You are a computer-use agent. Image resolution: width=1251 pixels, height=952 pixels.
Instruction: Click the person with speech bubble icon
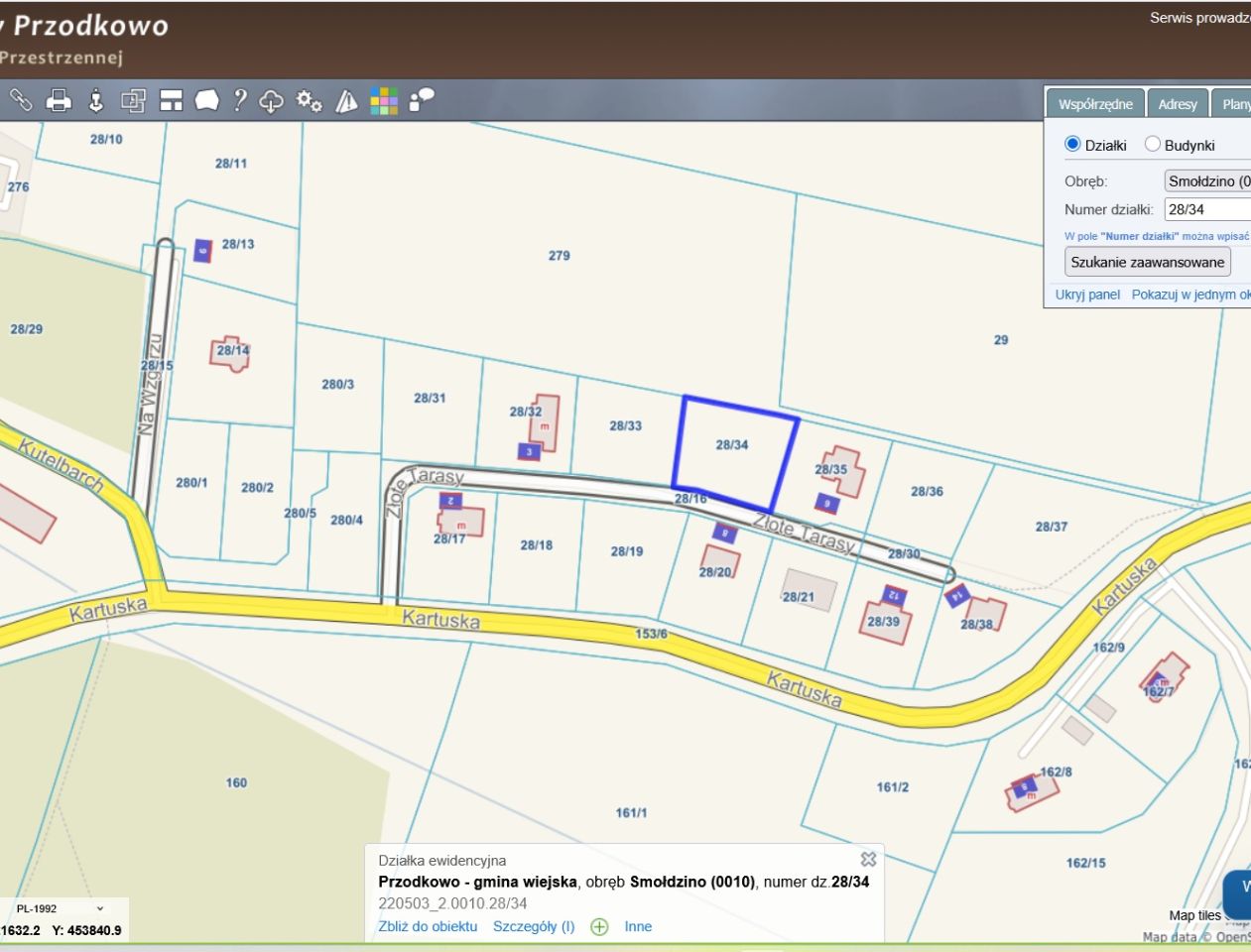(422, 100)
